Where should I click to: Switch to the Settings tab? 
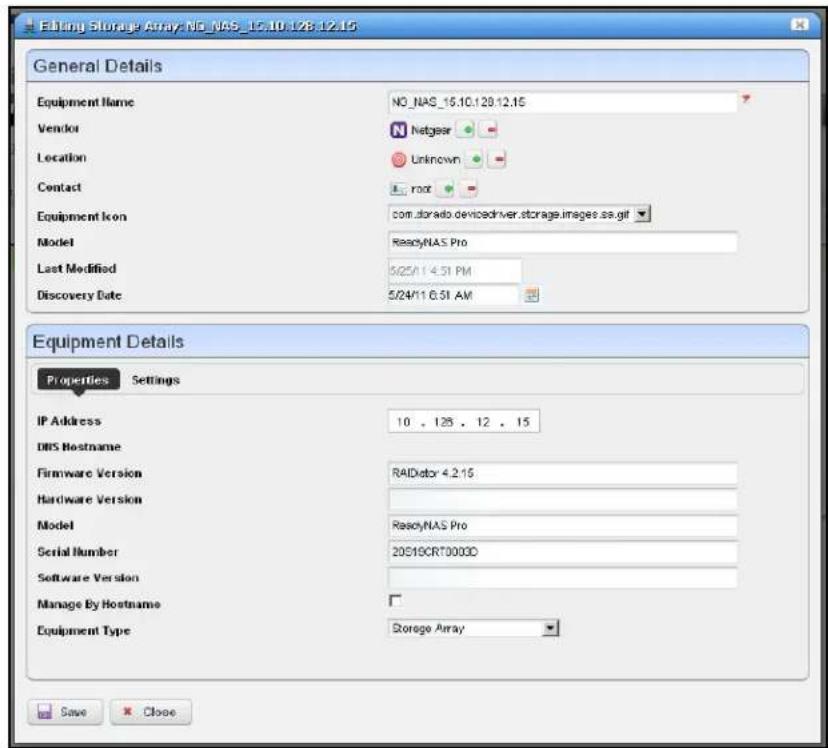(155, 380)
